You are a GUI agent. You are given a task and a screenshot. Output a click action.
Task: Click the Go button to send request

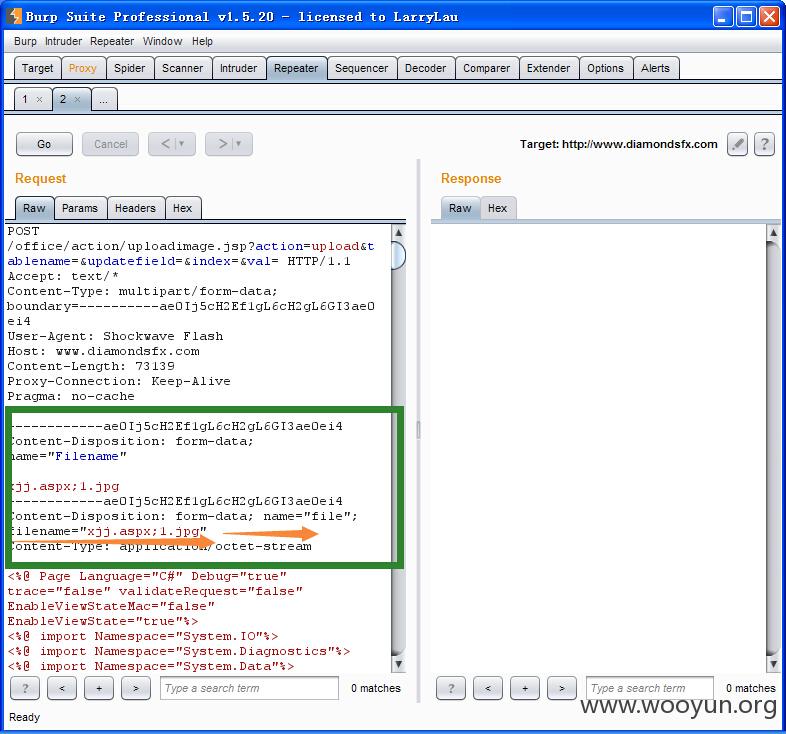tap(44, 144)
